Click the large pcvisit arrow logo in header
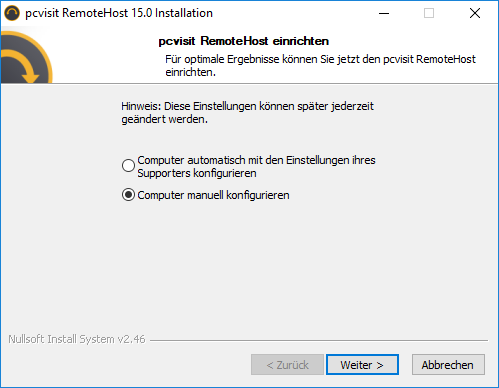The width and height of the screenshot is (499, 388). pyautogui.click(x=26, y=57)
